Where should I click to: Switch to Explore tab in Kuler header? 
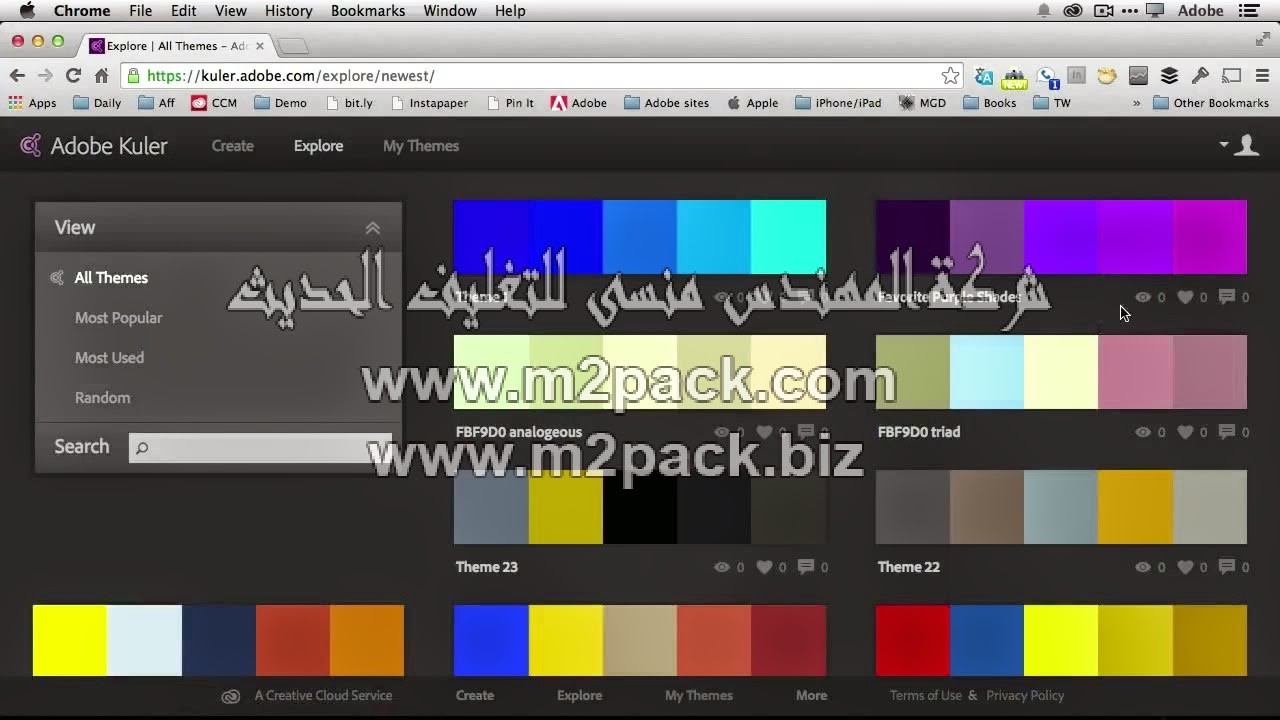(x=318, y=146)
